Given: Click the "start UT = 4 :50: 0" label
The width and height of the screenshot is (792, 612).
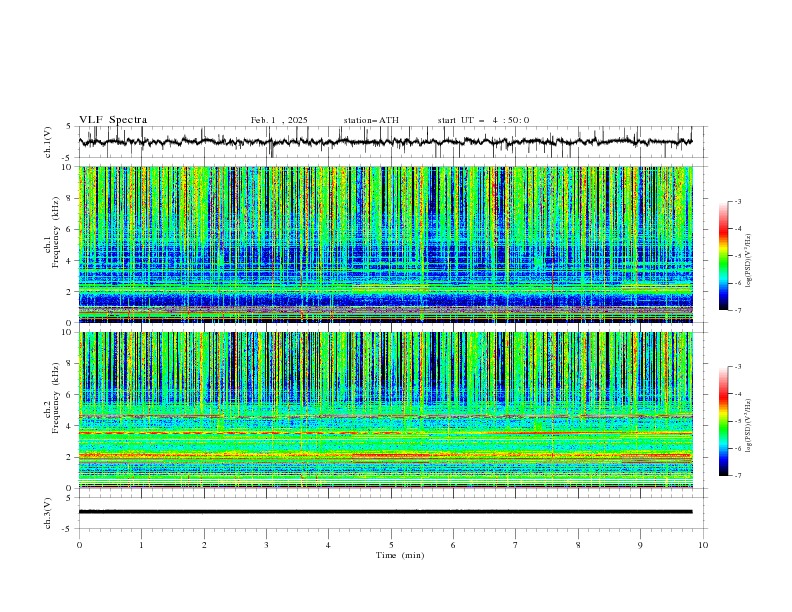Looking at the screenshot, I should coord(483,120).
